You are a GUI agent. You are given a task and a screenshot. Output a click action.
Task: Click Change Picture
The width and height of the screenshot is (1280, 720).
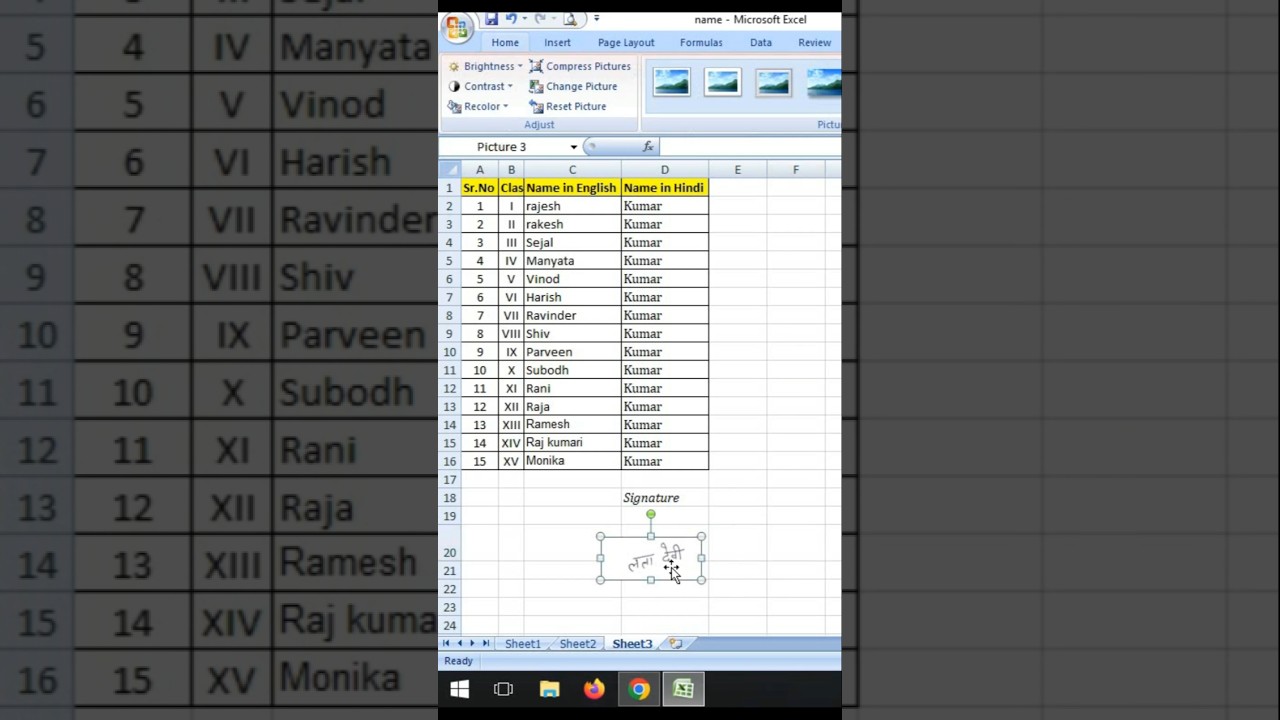coord(573,86)
